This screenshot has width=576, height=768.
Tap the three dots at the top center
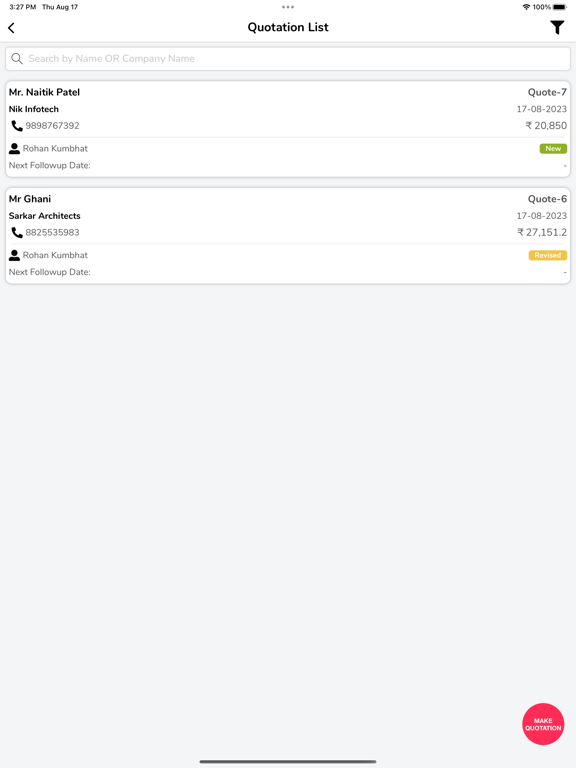pos(288,7)
